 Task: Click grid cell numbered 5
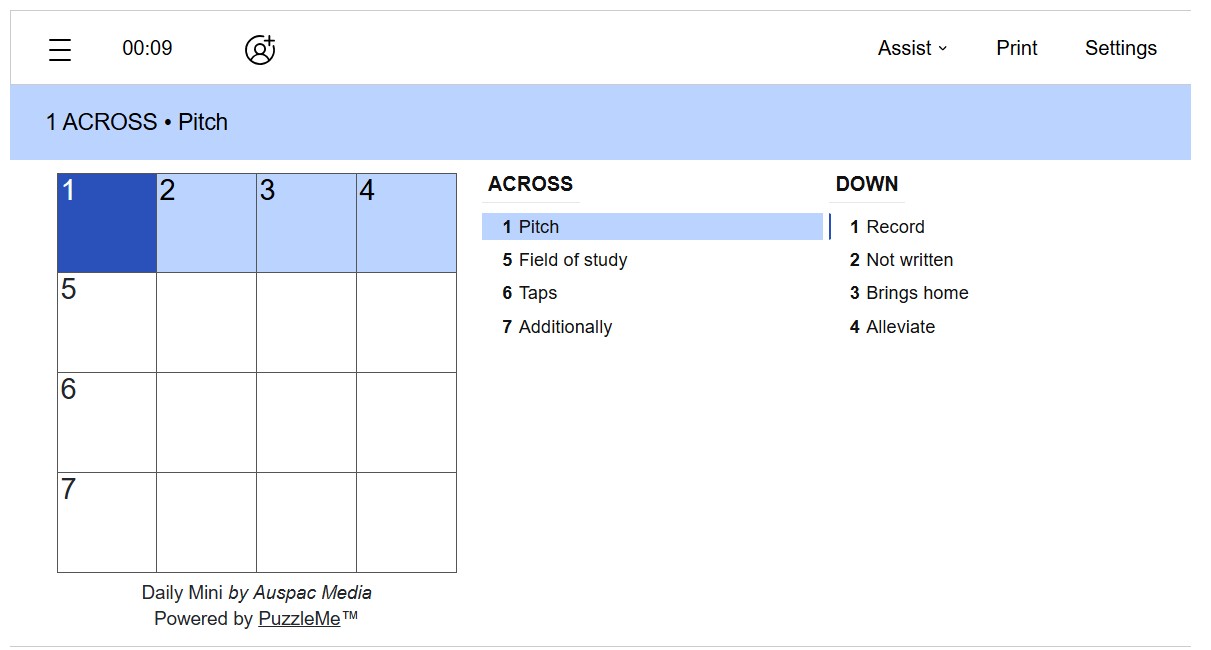(x=107, y=323)
